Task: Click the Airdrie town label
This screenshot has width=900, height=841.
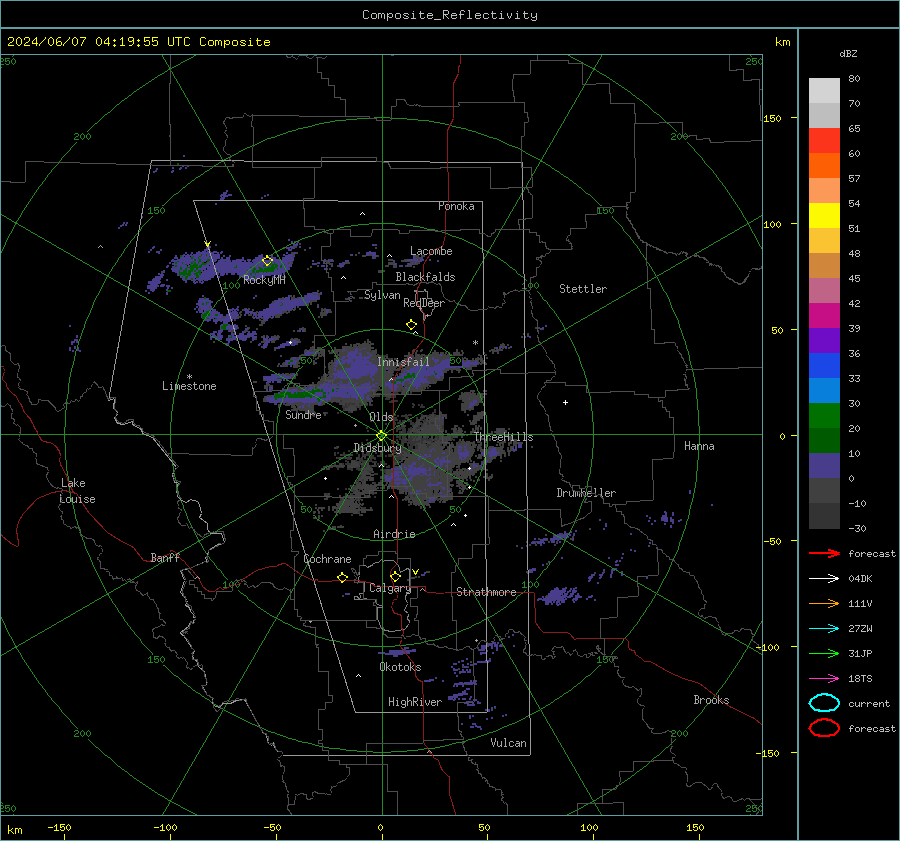Action: coord(394,534)
